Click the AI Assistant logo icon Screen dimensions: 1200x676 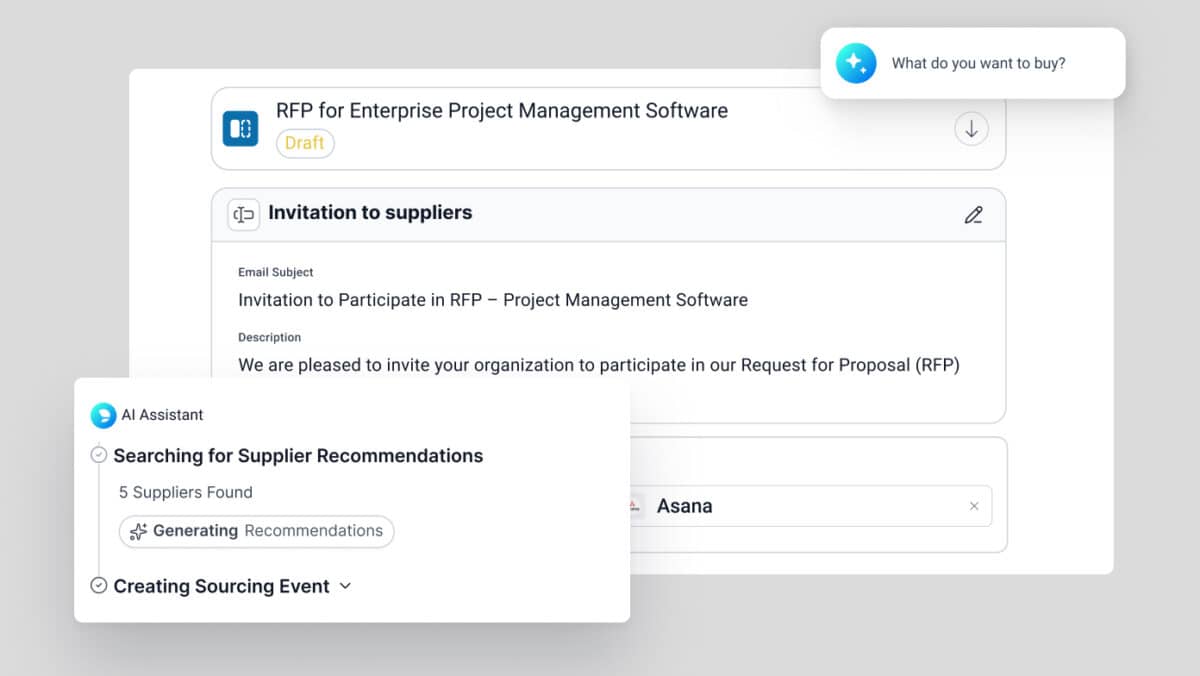pyautogui.click(x=103, y=415)
